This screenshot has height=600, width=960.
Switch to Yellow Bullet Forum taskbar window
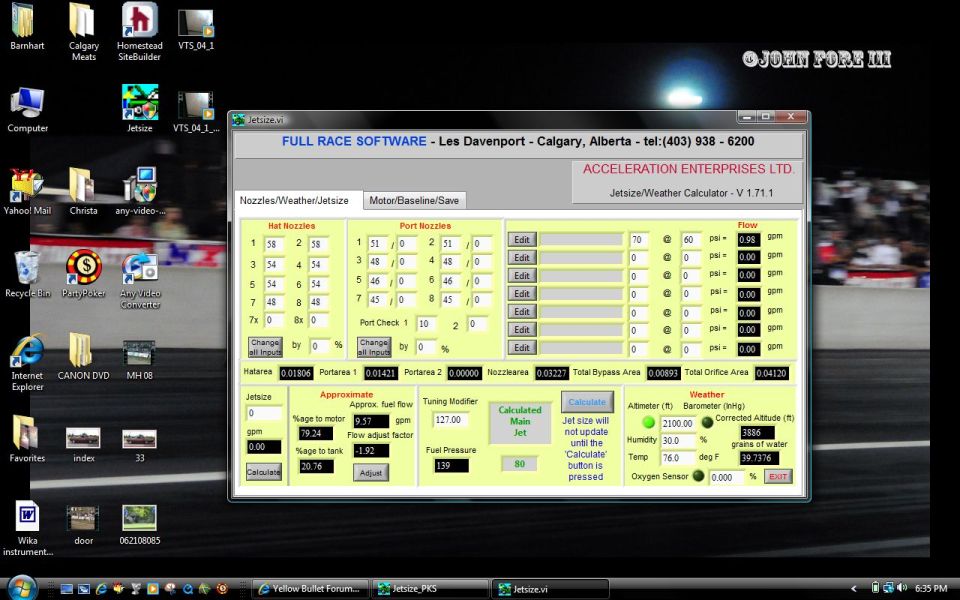(x=310, y=589)
